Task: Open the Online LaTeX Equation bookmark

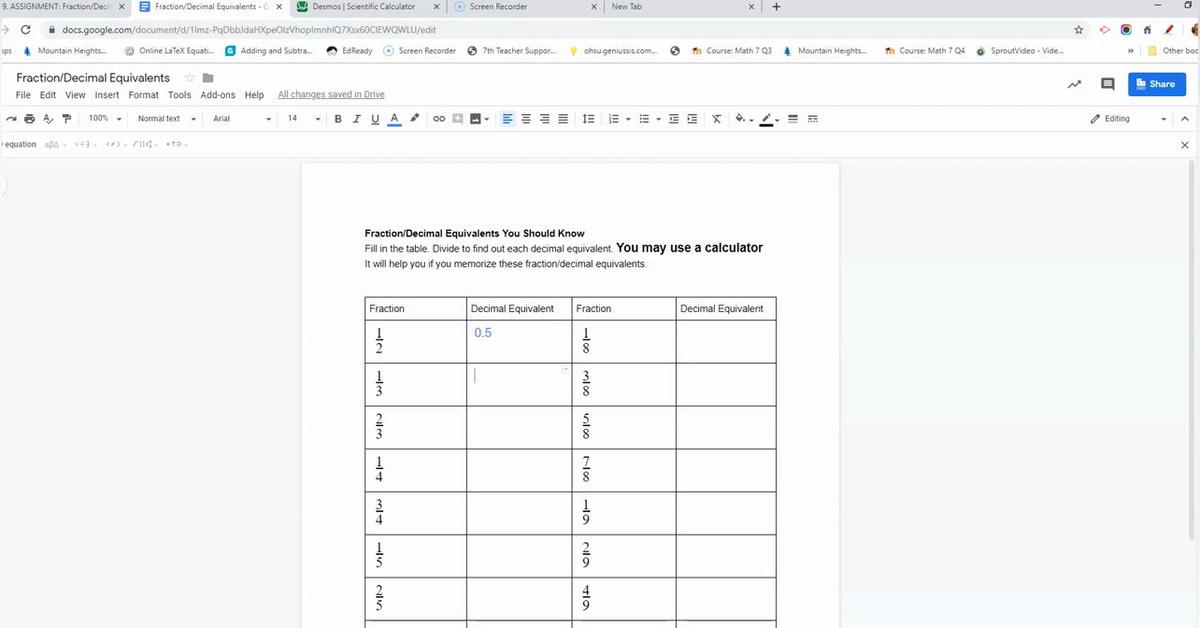Action: pos(168,51)
